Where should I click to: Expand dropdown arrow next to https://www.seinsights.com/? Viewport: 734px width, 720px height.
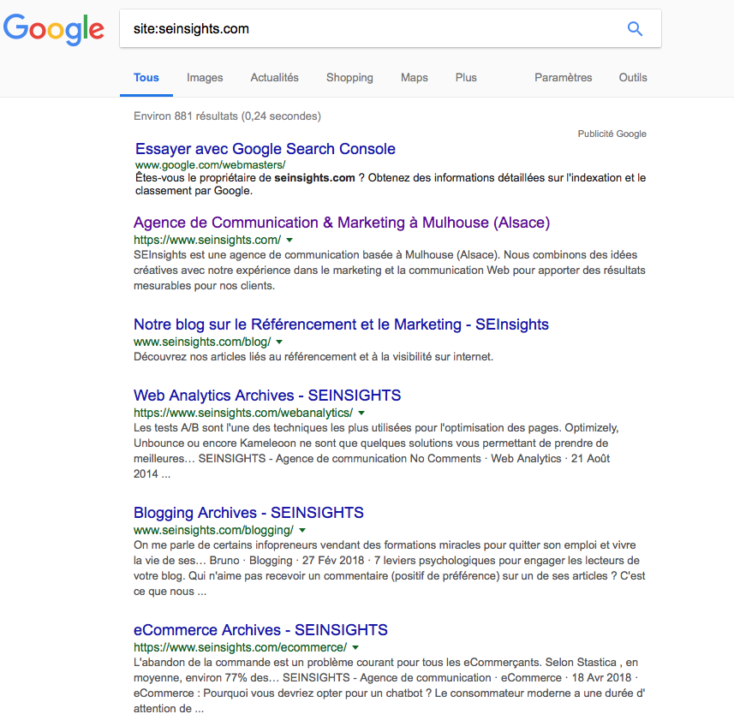[x=289, y=241]
